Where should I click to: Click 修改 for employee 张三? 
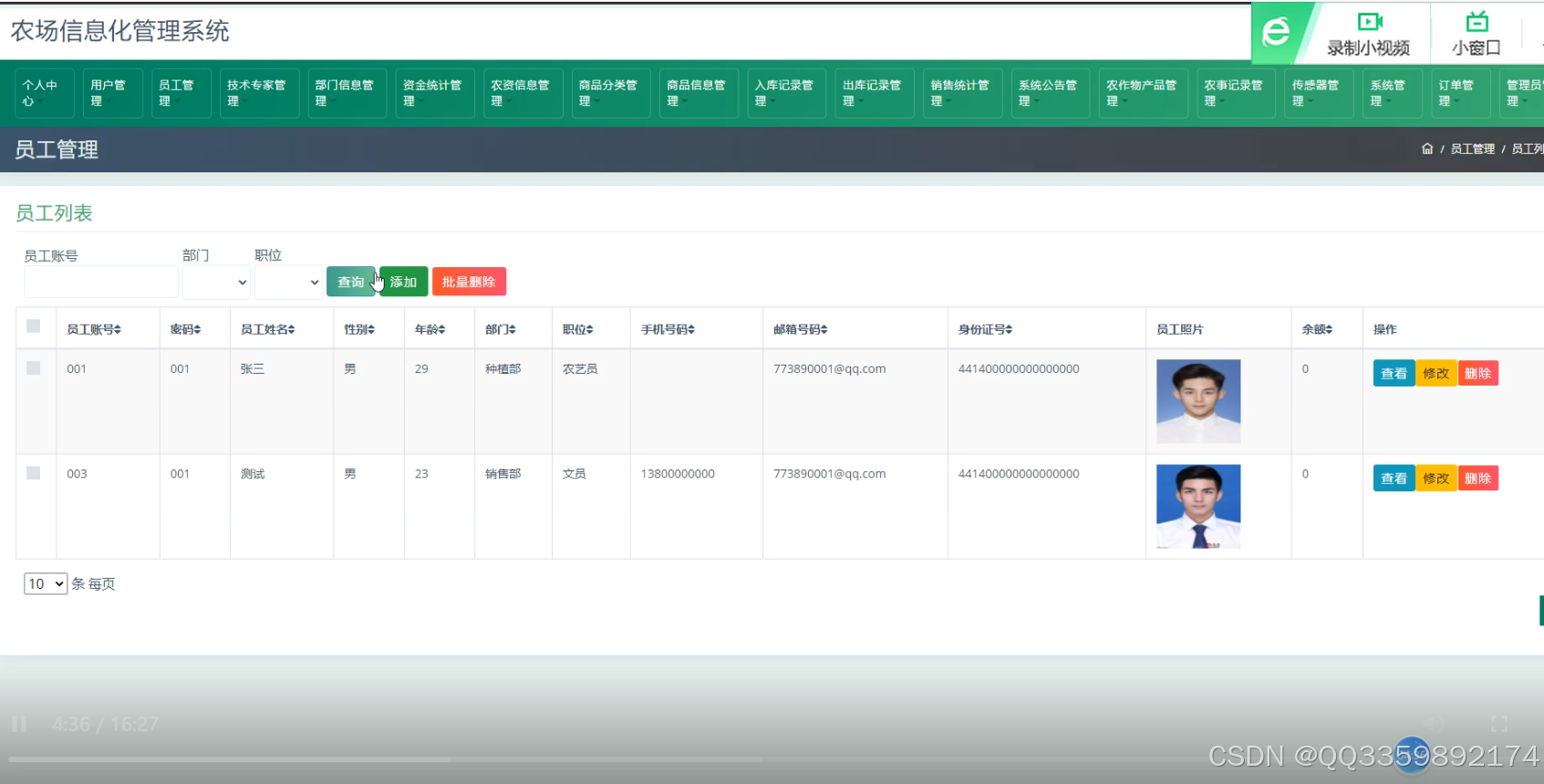(1436, 373)
